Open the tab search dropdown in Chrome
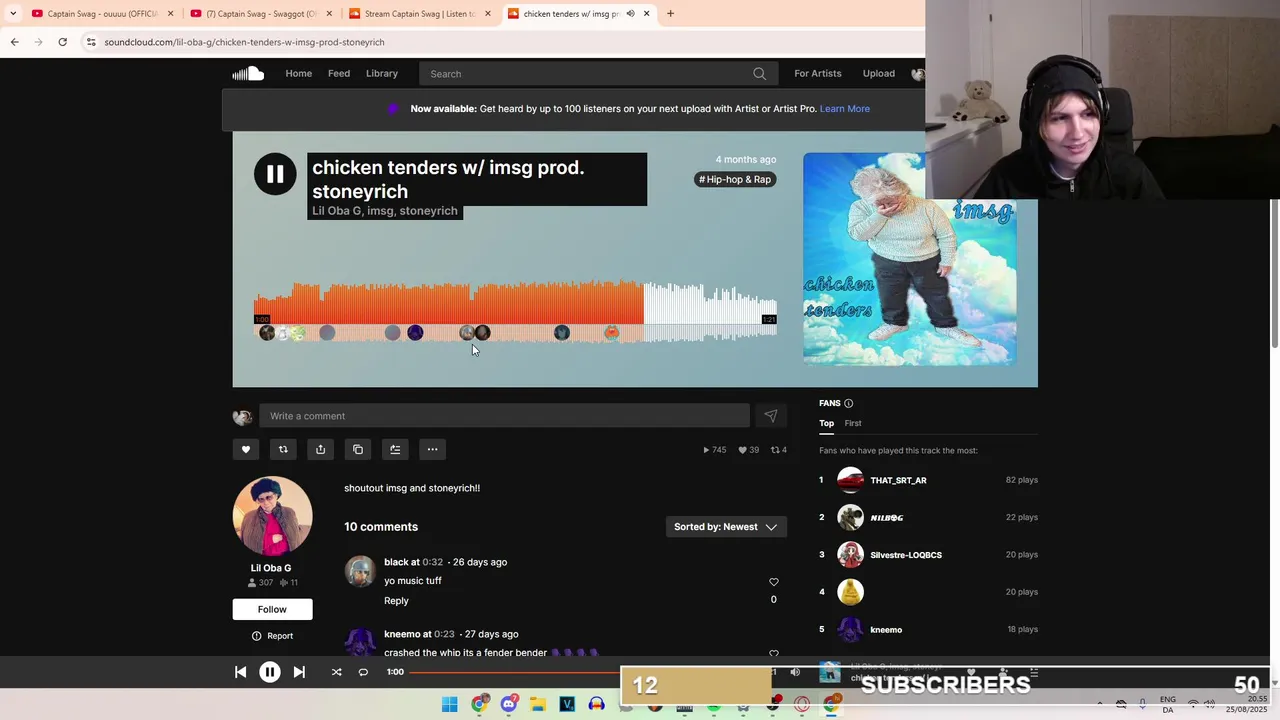The width and height of the screenshot is (1280, 720). (x=12, y=13)
